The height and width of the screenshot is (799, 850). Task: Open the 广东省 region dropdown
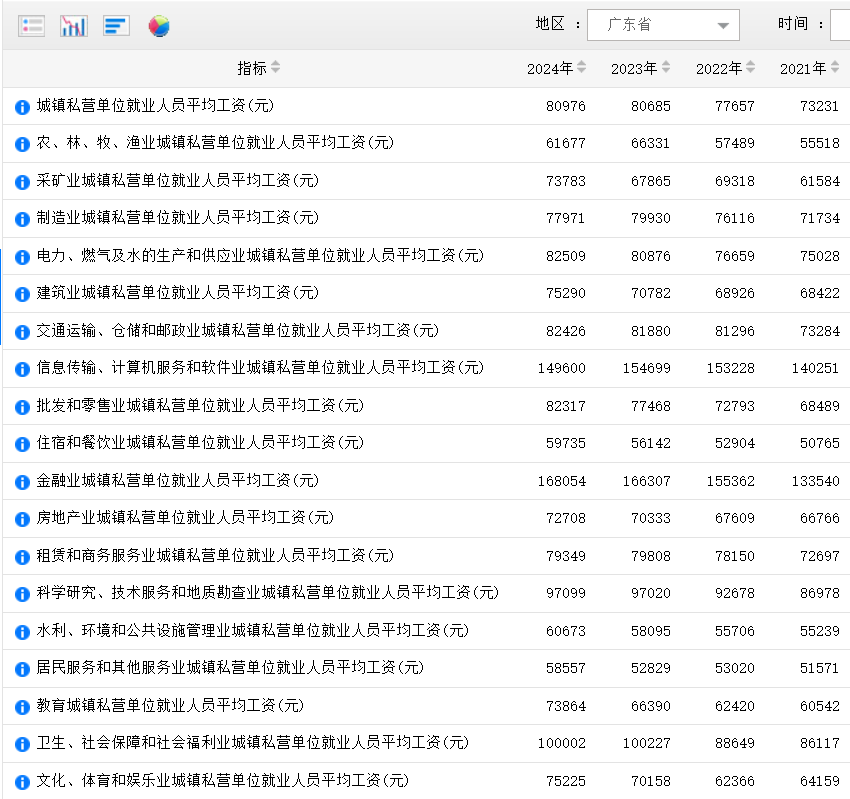pos(663,25)
